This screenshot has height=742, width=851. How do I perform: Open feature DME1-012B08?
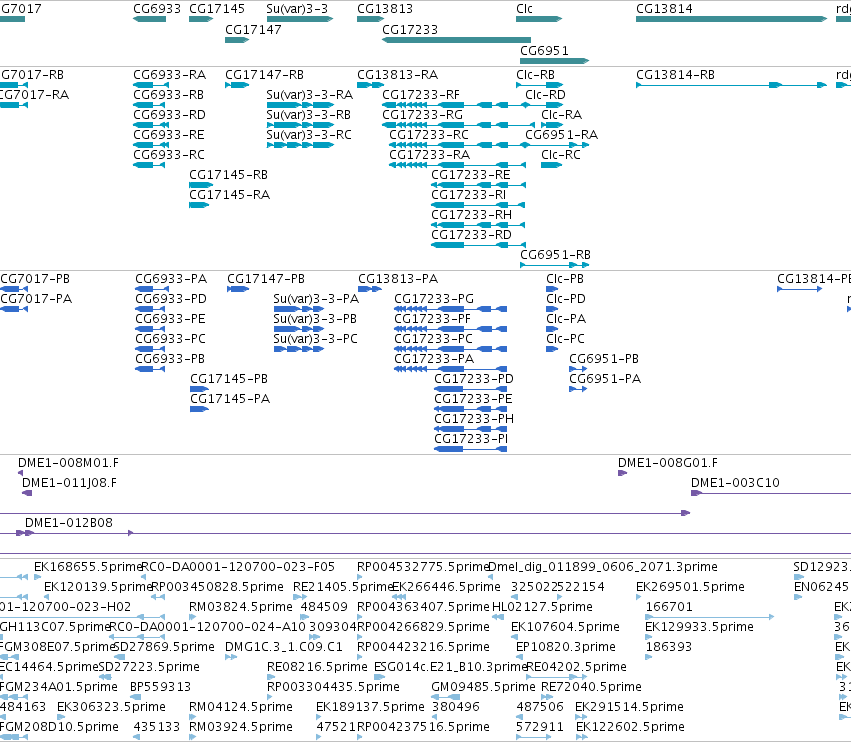click(69, 523)
